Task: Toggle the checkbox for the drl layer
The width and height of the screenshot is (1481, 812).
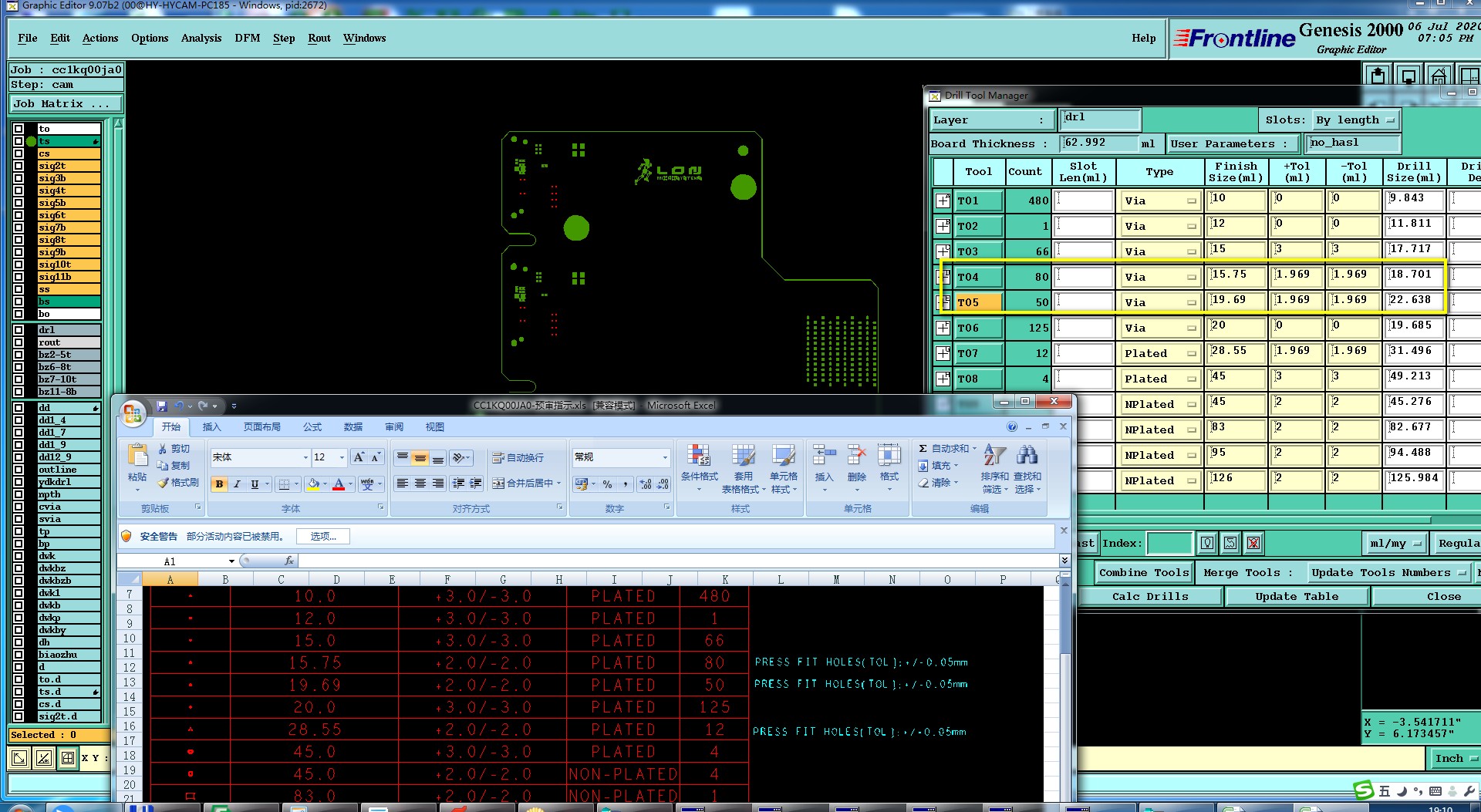Action: pos(19,330)
